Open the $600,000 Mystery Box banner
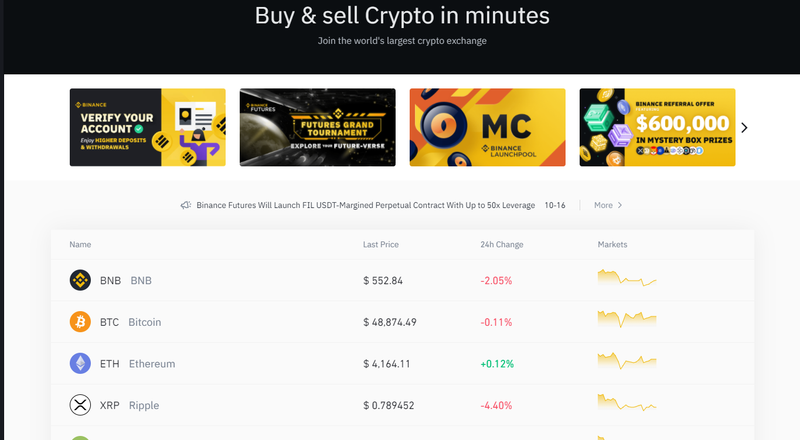The height and width of the screenshot is (440, 800). point(657,128)
